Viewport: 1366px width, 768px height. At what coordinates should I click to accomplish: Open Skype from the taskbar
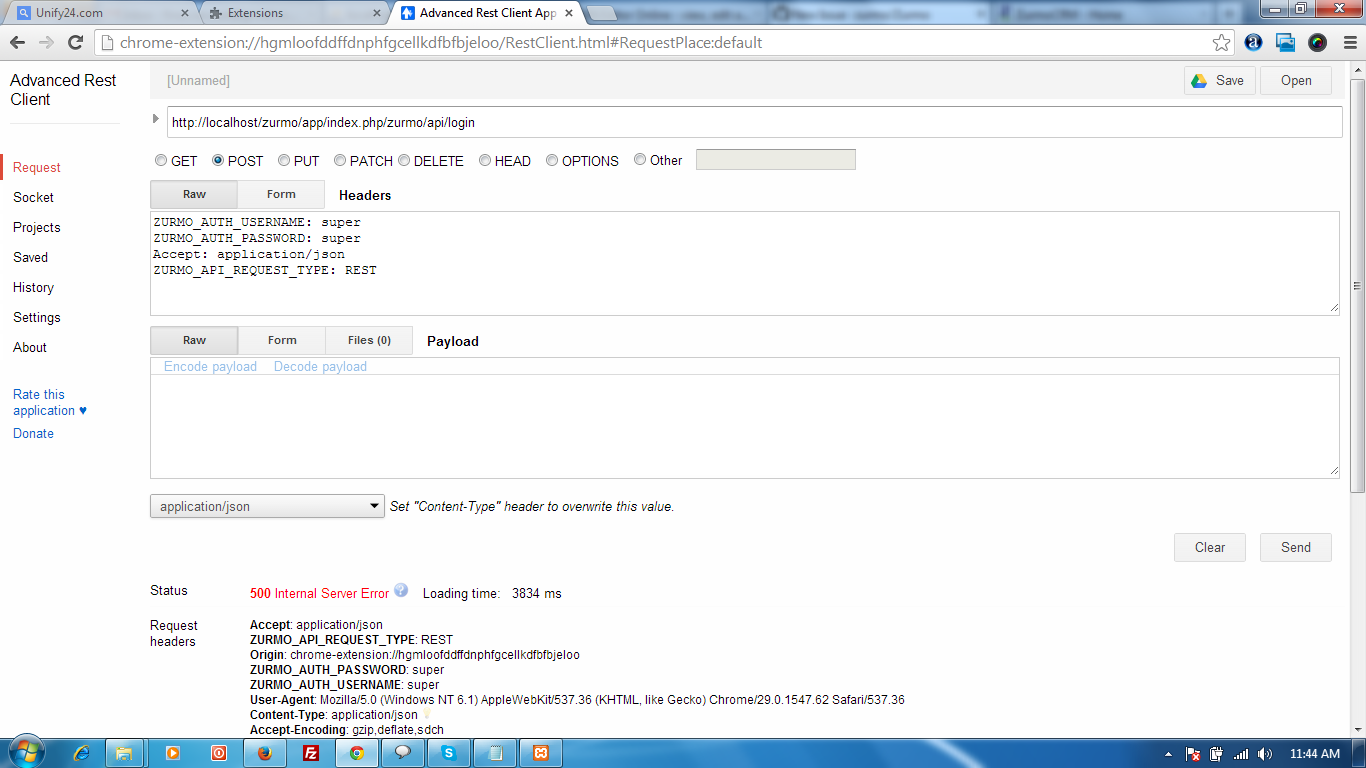(x=449, y=753)
